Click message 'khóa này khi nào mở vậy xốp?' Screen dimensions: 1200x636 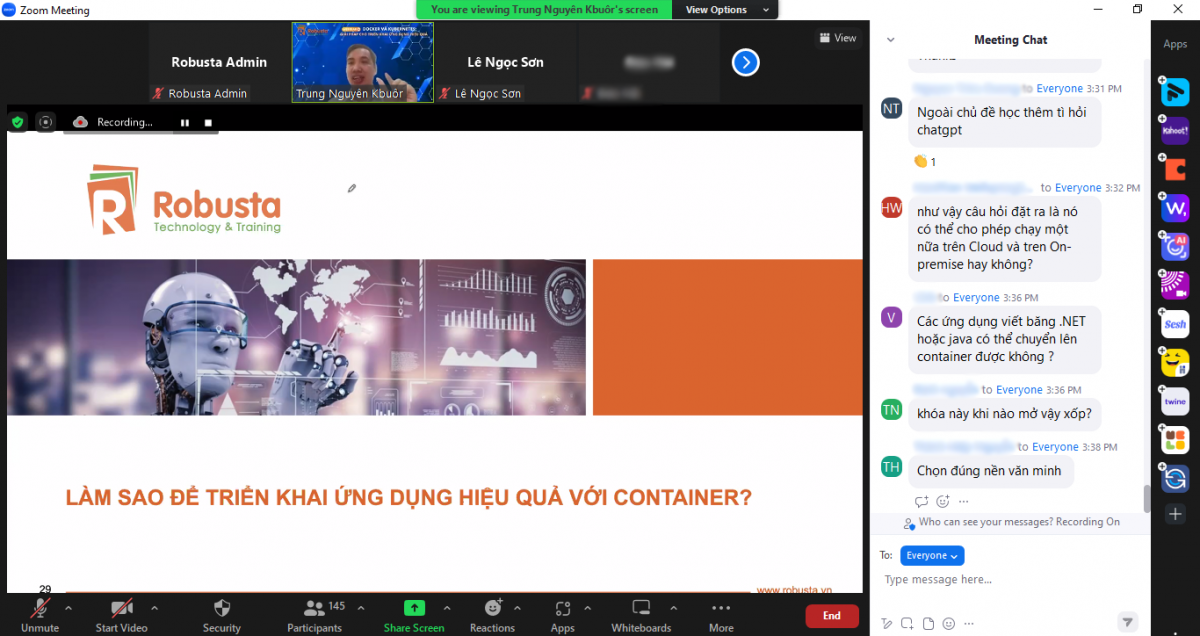click(x=1004, y=413)
